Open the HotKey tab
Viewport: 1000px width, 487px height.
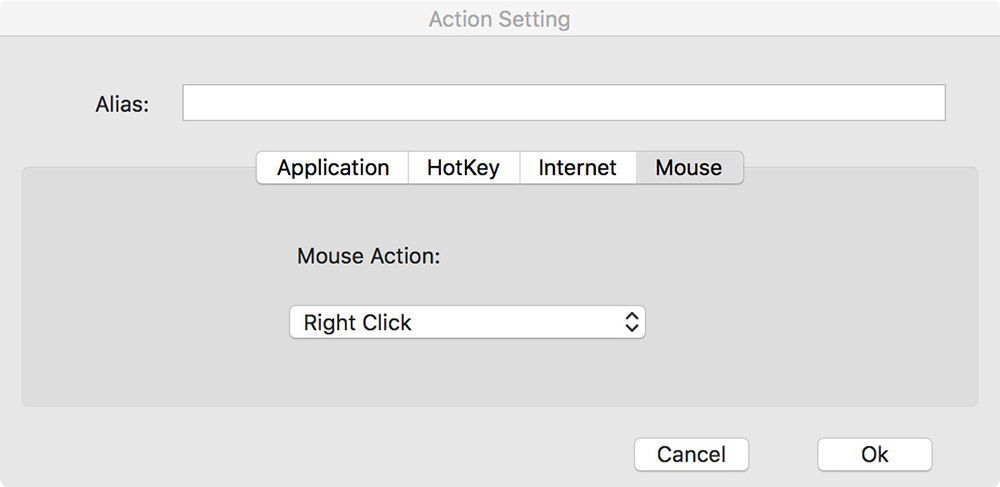[x=464, y=168]
